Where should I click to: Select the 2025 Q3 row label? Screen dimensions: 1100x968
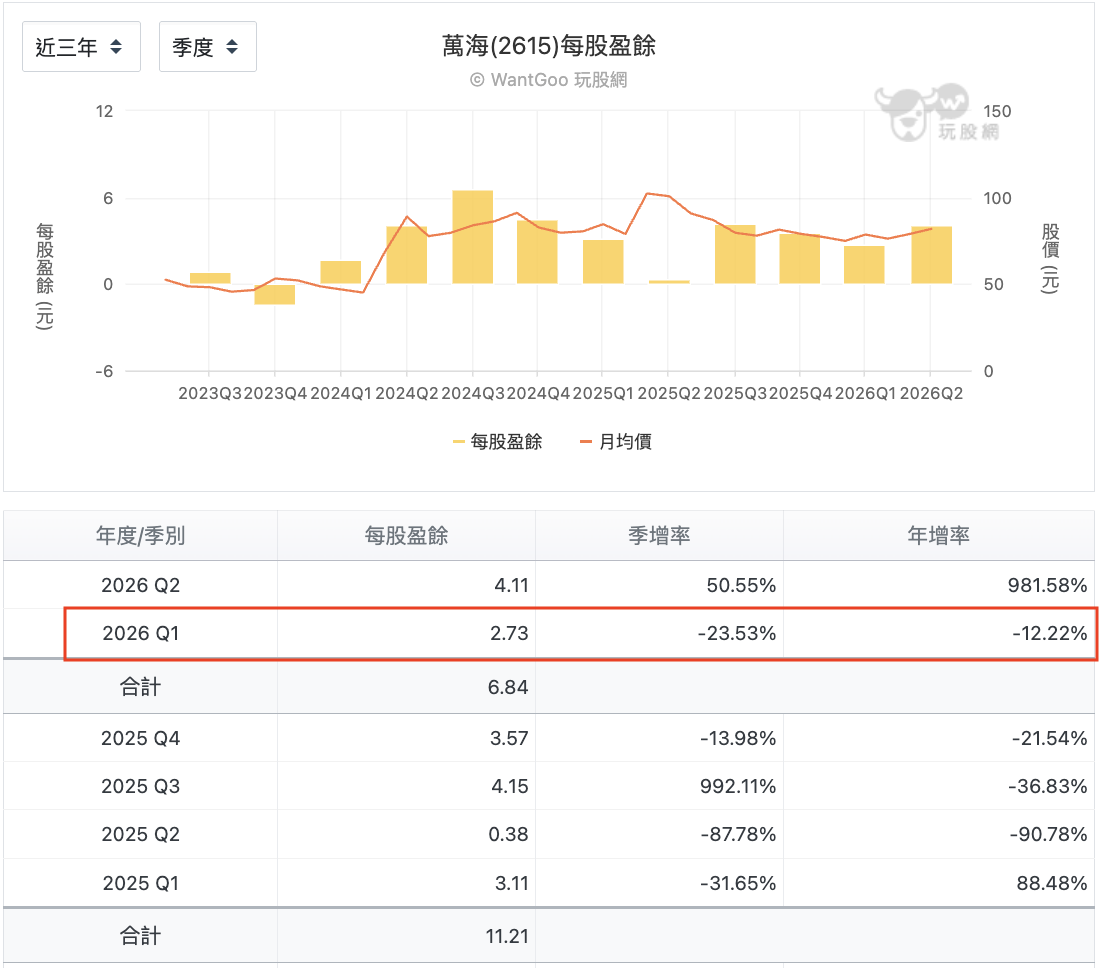(x=140, y=786)
